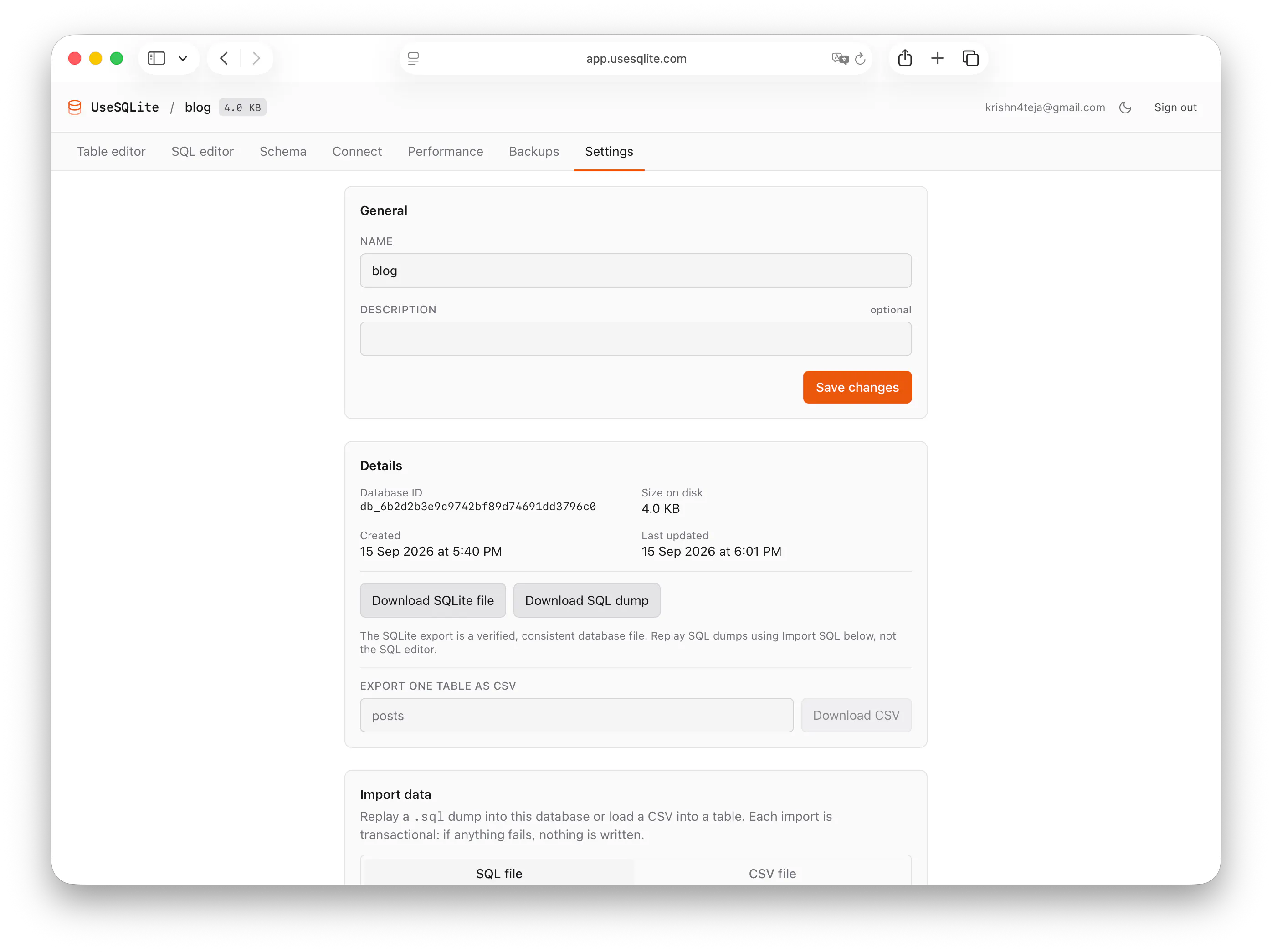The height and width of the screenshot is (952, 1272).
Task: Select the SQL file import option
Action: (x=499, y=873)
